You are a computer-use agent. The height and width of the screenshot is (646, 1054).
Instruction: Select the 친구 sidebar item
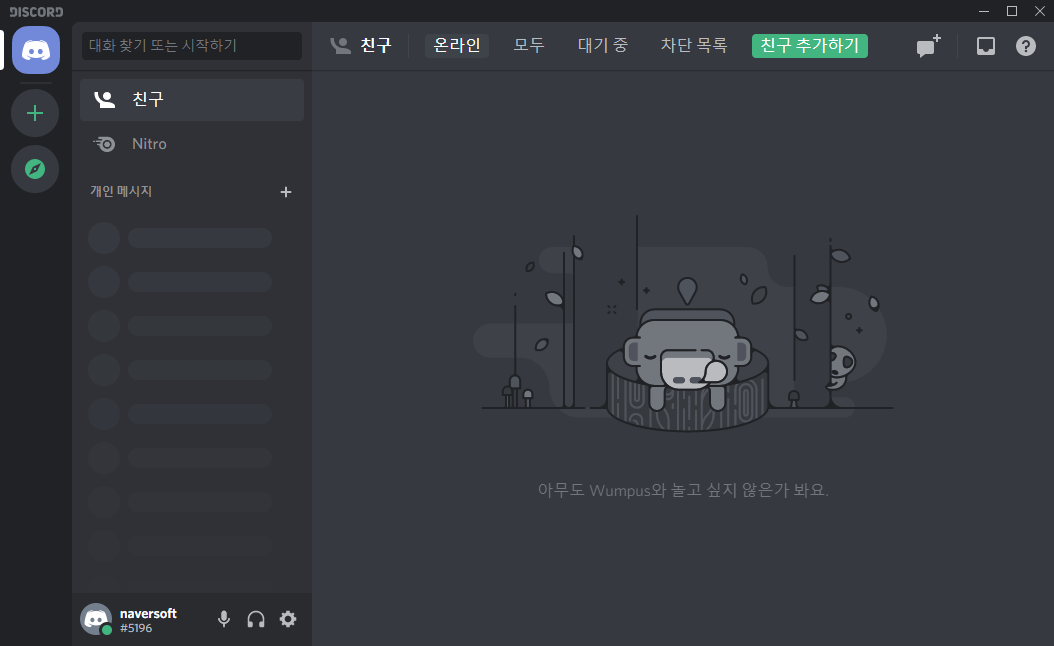[192, 99]
